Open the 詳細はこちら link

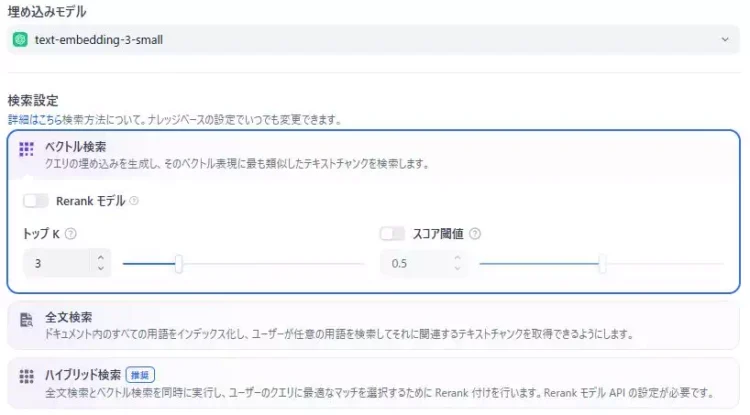click(x=35, y=120)
